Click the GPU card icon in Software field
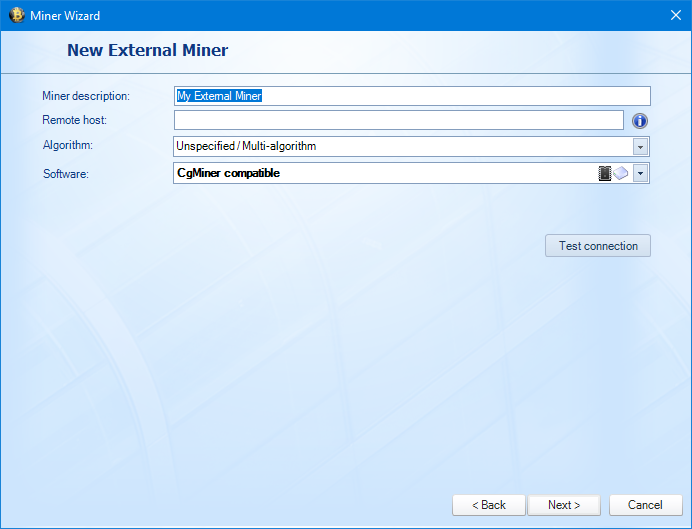Image resolution: width=692 pixels, height=529 pixels. [x=621, y=173]
